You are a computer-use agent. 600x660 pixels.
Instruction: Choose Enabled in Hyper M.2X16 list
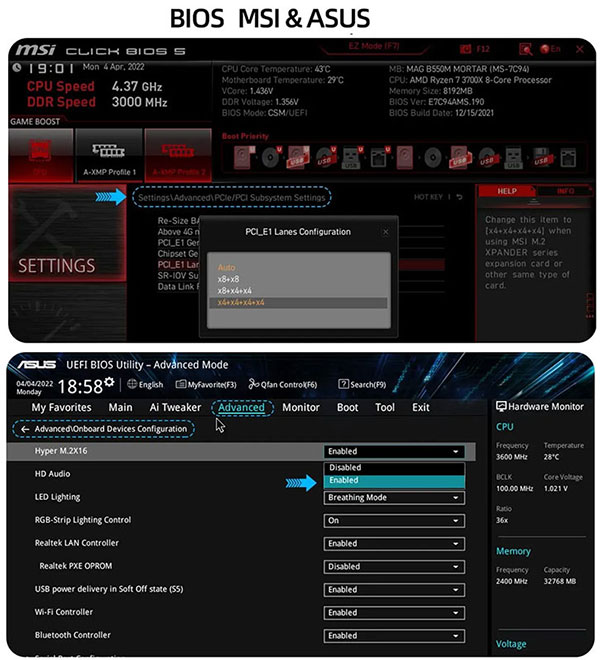pos(394,480)
